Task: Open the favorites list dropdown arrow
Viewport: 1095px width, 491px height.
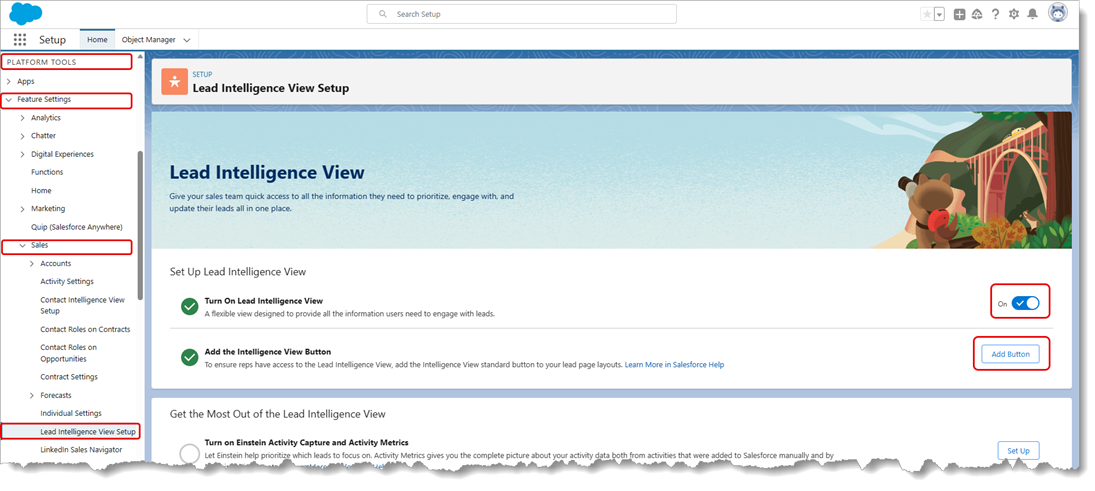Action: click(939, 14)
